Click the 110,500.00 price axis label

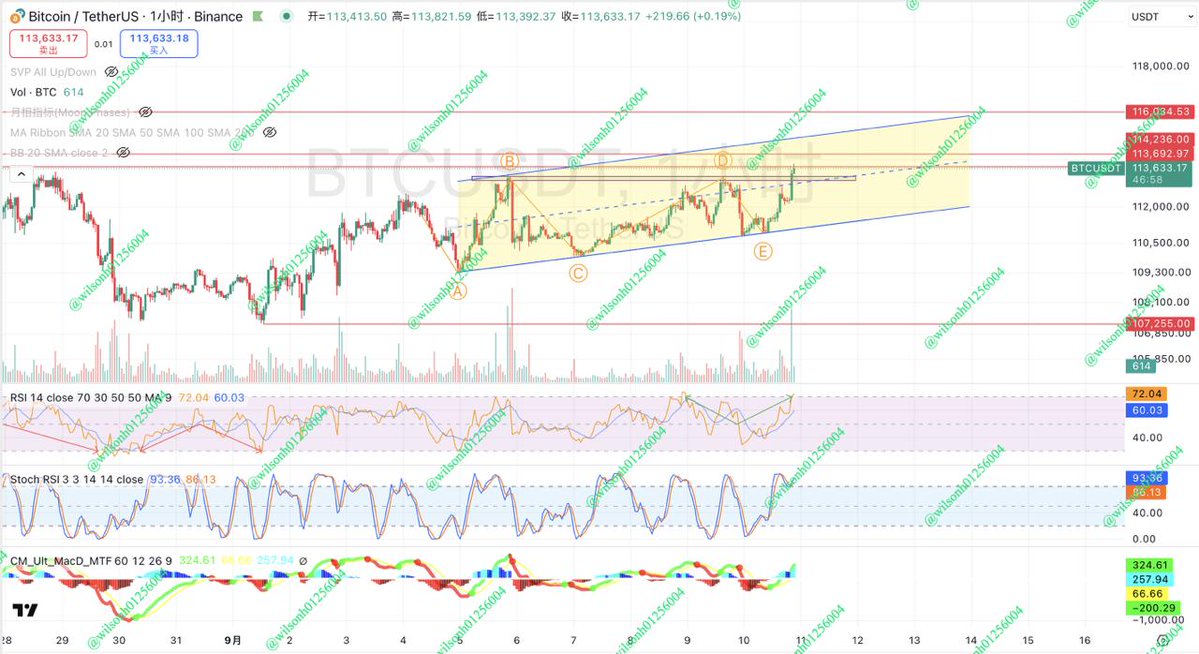point(1160,242)
